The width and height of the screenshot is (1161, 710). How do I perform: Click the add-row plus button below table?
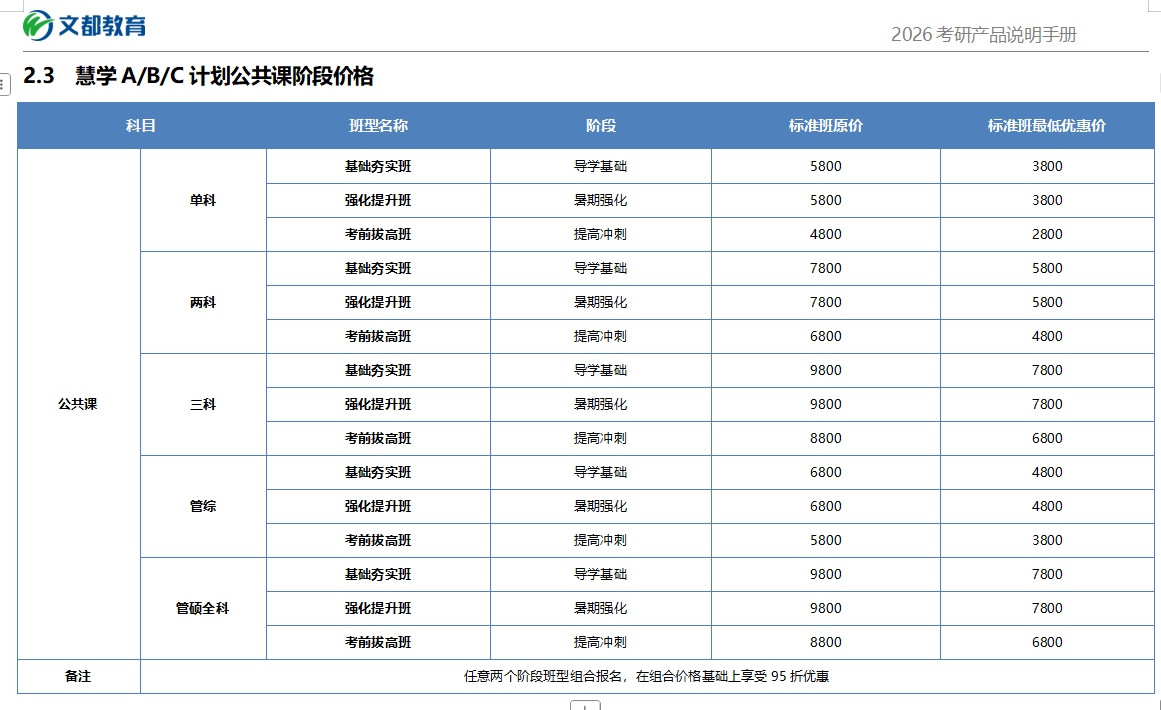(585, 705)
